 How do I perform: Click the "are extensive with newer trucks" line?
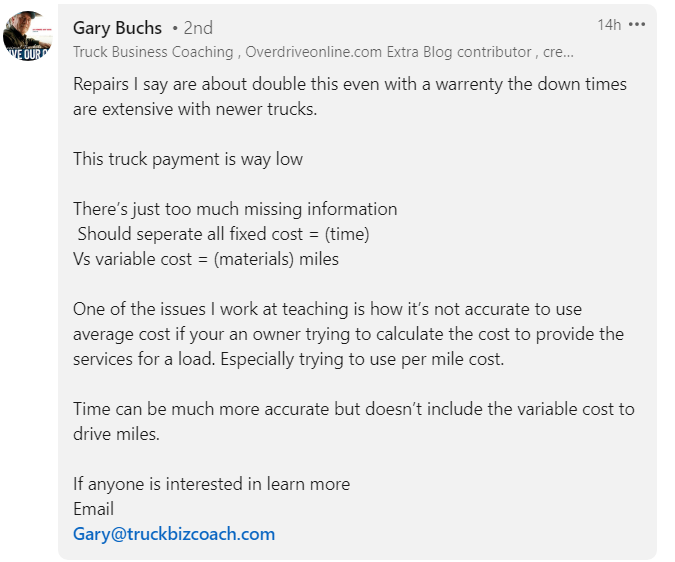[x=195, y=109]
